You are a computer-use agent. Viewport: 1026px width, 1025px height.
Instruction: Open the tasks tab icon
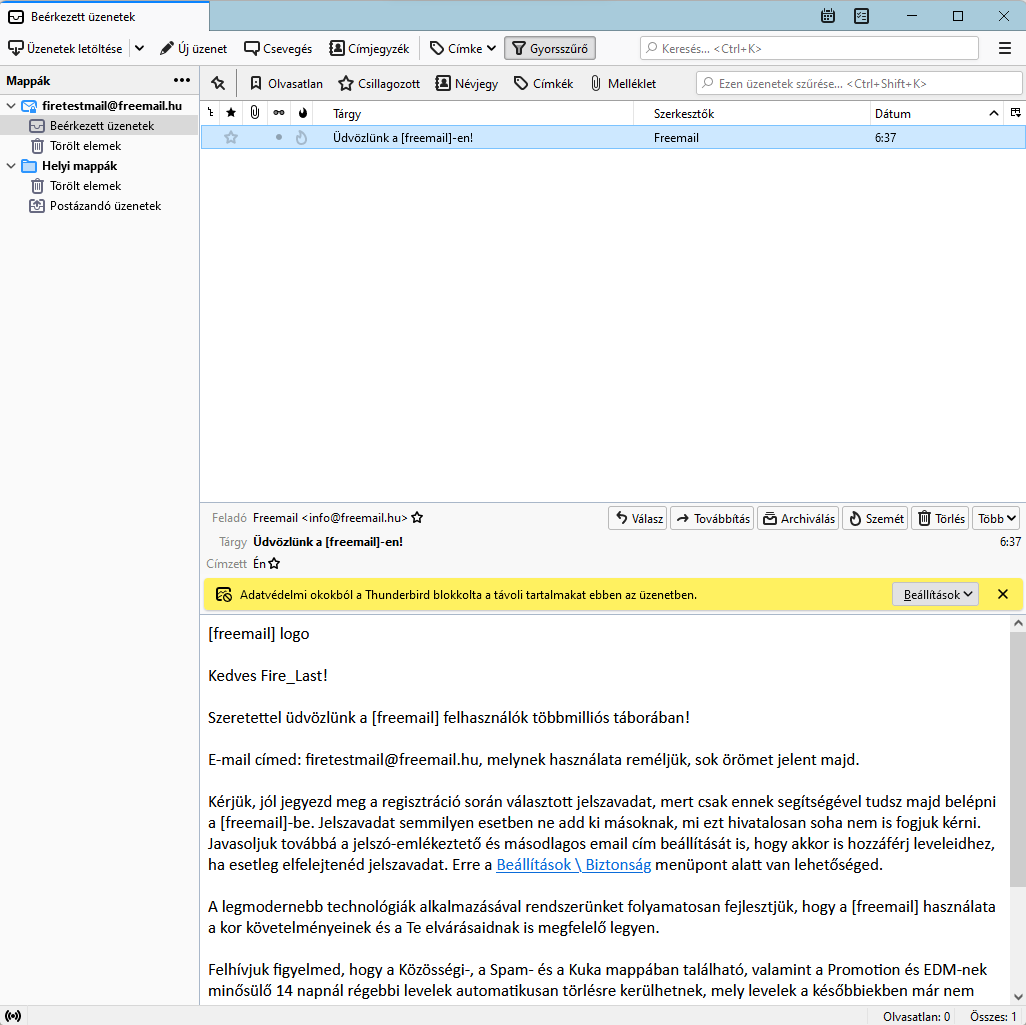pos(862,16)
